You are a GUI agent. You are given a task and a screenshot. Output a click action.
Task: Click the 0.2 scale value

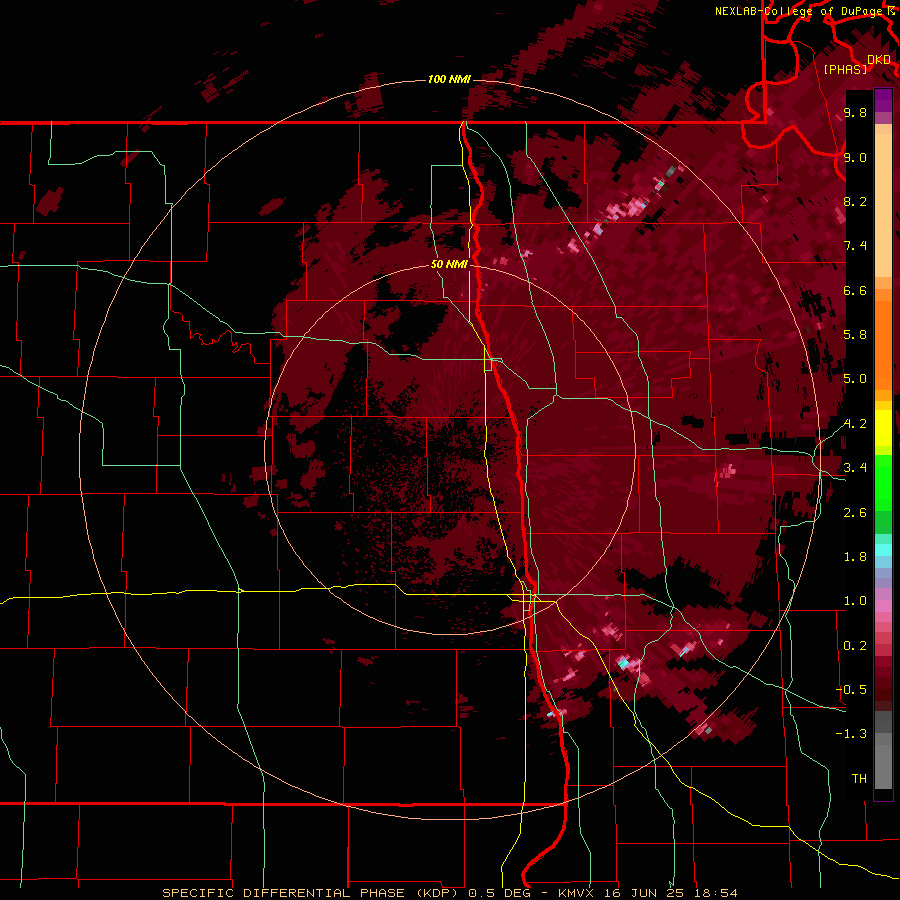tap(855, 646)
